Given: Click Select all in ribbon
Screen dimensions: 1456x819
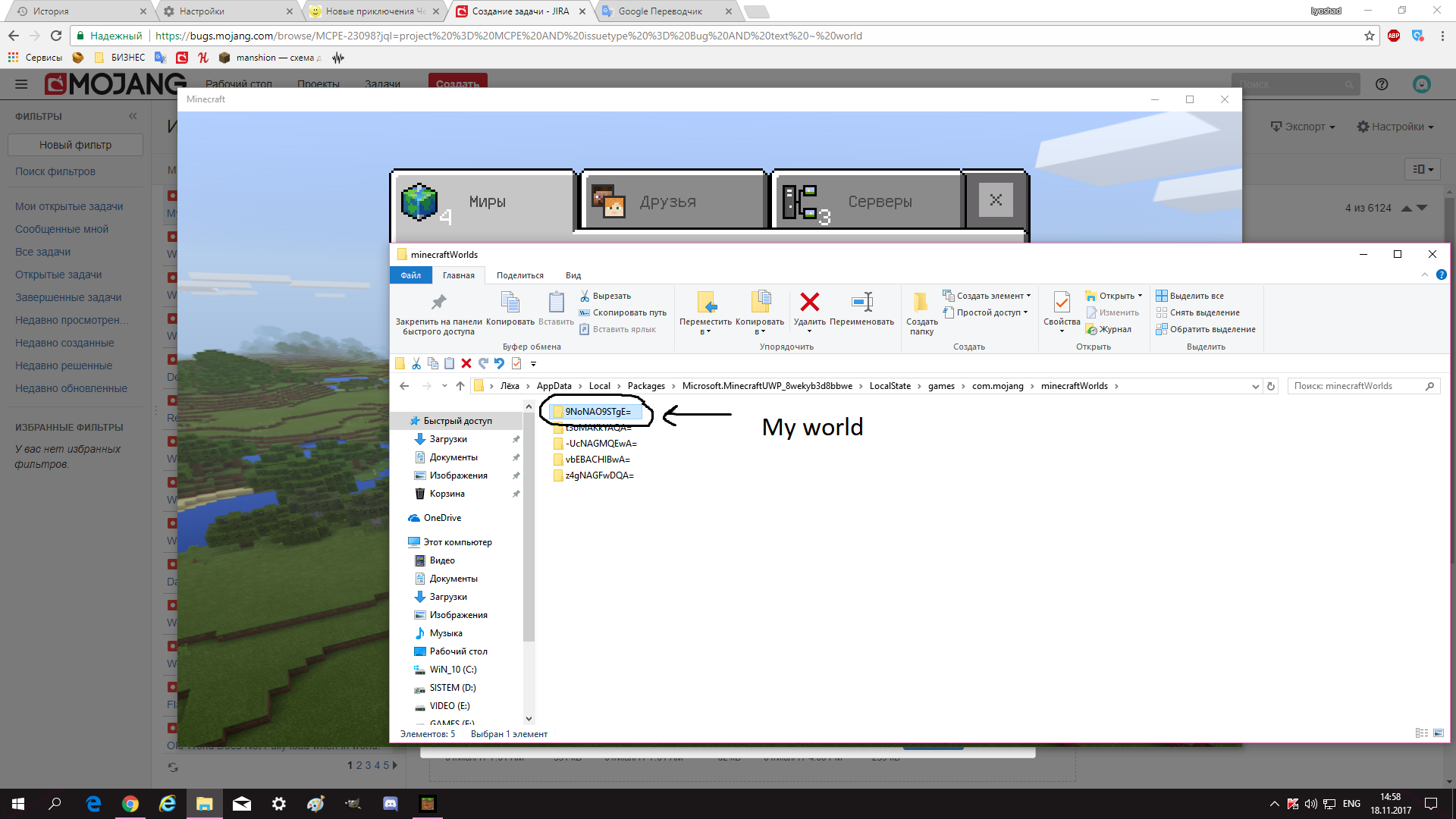Looking at the screenshot, I should pos(1196,296).
